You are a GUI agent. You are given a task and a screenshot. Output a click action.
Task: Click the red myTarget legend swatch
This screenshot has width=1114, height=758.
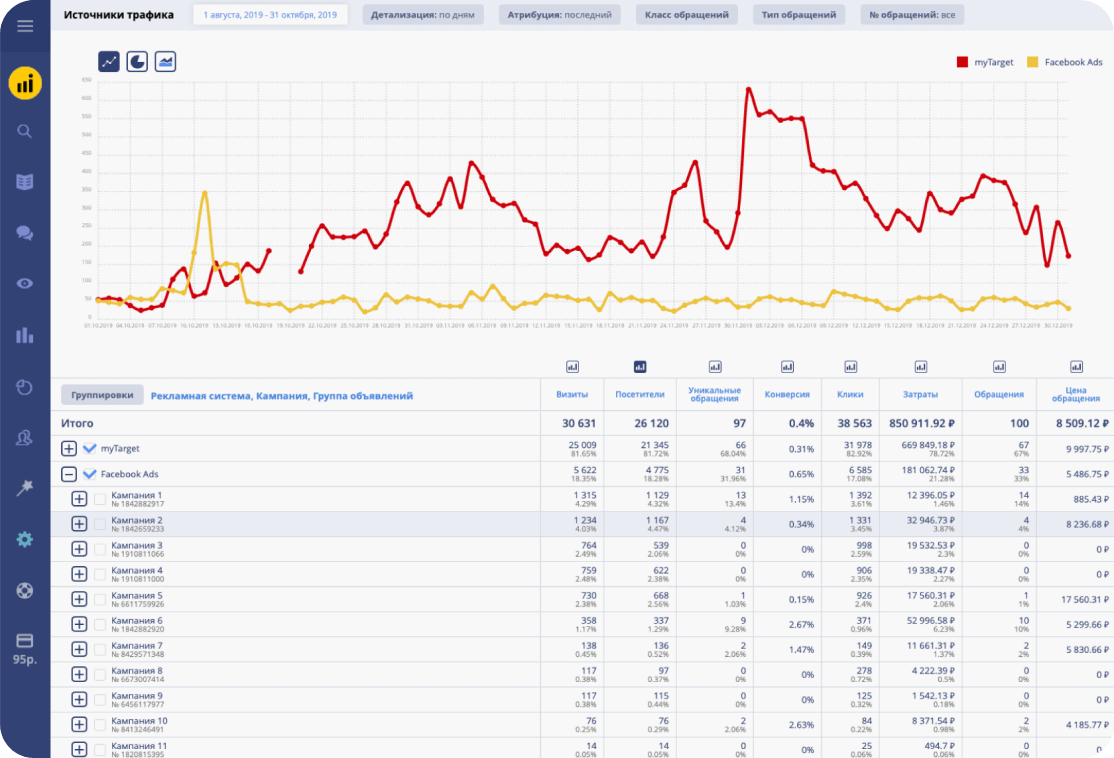point(961,61)
